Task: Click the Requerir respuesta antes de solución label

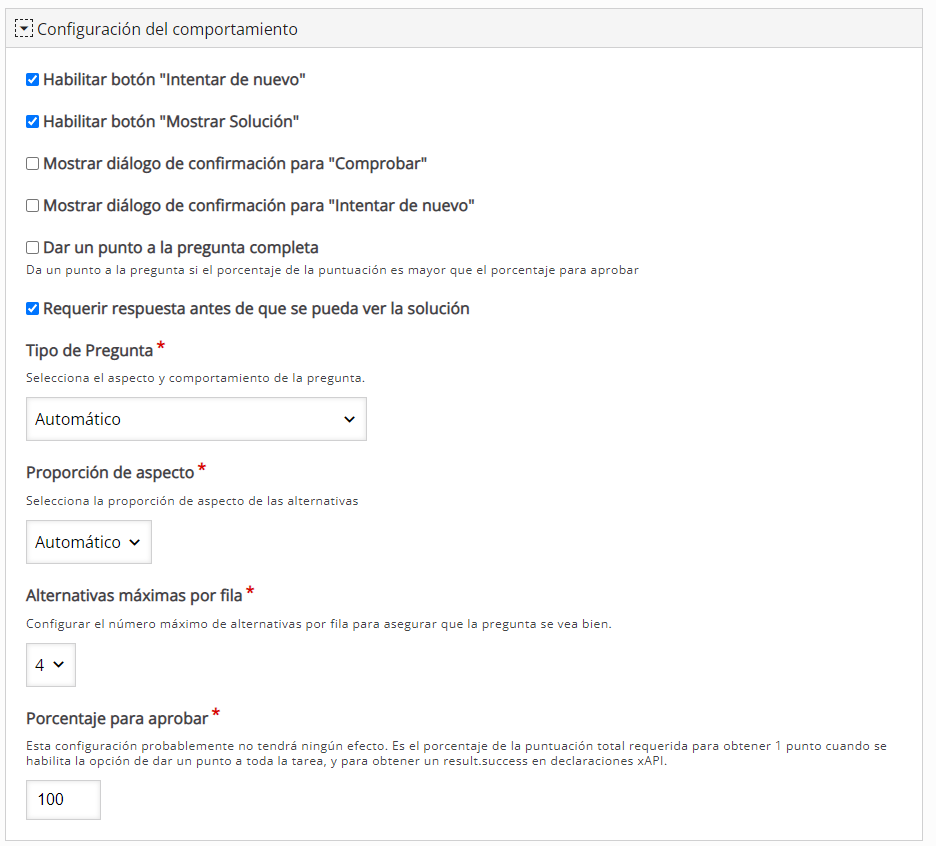Action: (256, 309)
